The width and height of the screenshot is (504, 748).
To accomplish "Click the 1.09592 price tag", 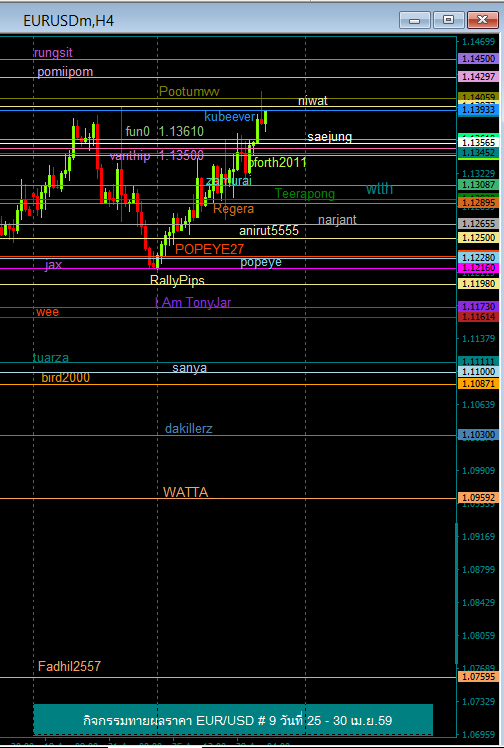I will [478, 498].
